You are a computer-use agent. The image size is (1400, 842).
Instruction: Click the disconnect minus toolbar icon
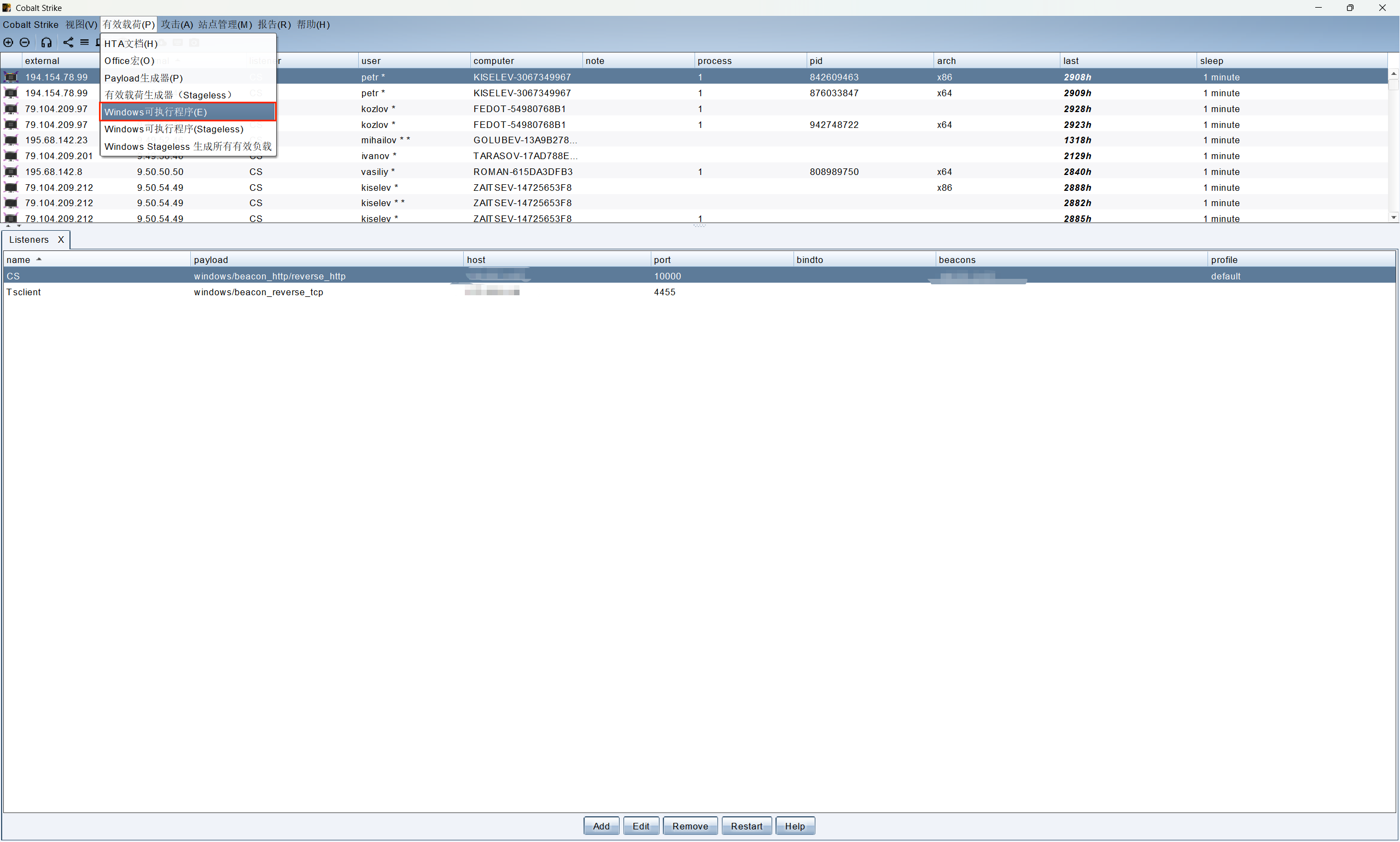pyautogui.click(x=25, y=43)
